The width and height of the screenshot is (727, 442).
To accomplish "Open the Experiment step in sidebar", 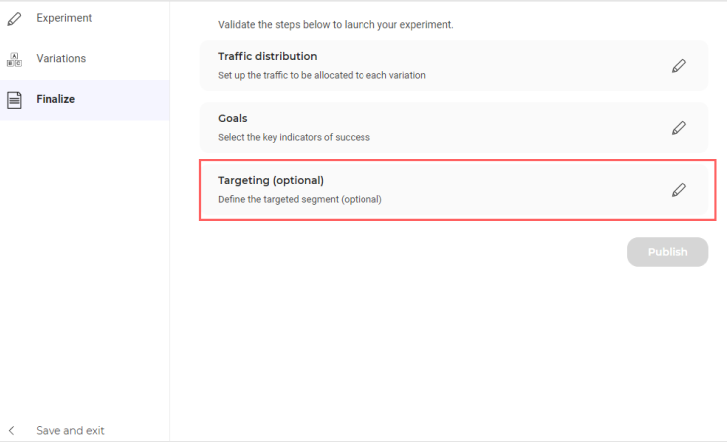I will pos(64,18).
